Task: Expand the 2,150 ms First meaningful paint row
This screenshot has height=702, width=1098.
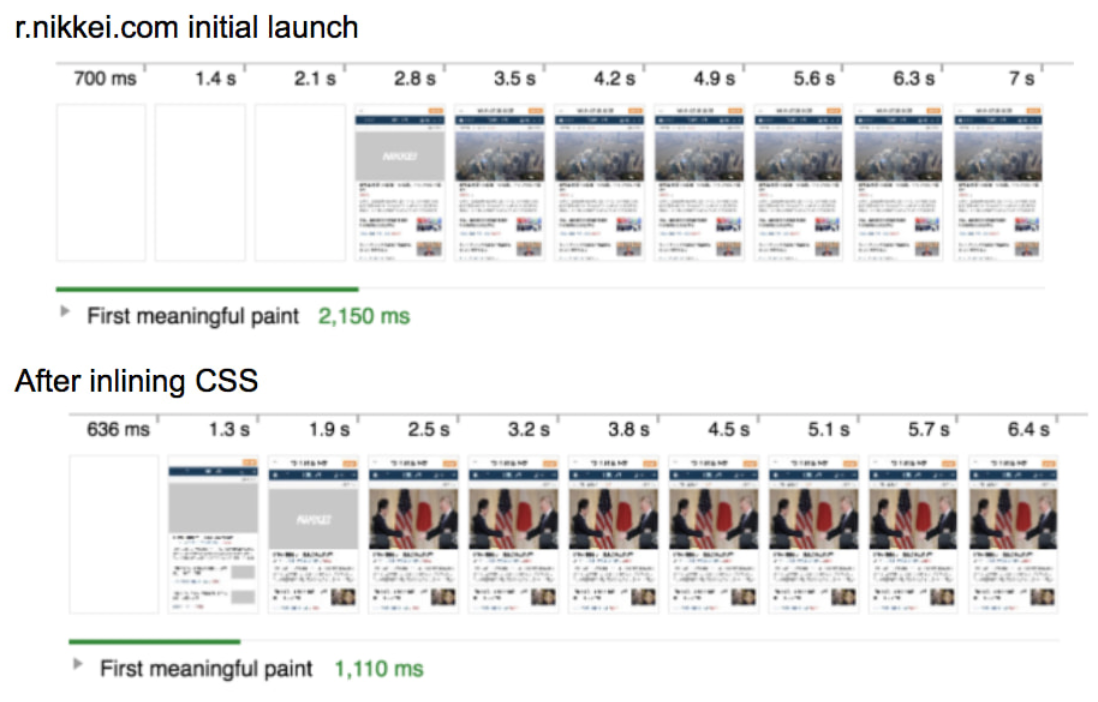Action: tap(66, 312)
